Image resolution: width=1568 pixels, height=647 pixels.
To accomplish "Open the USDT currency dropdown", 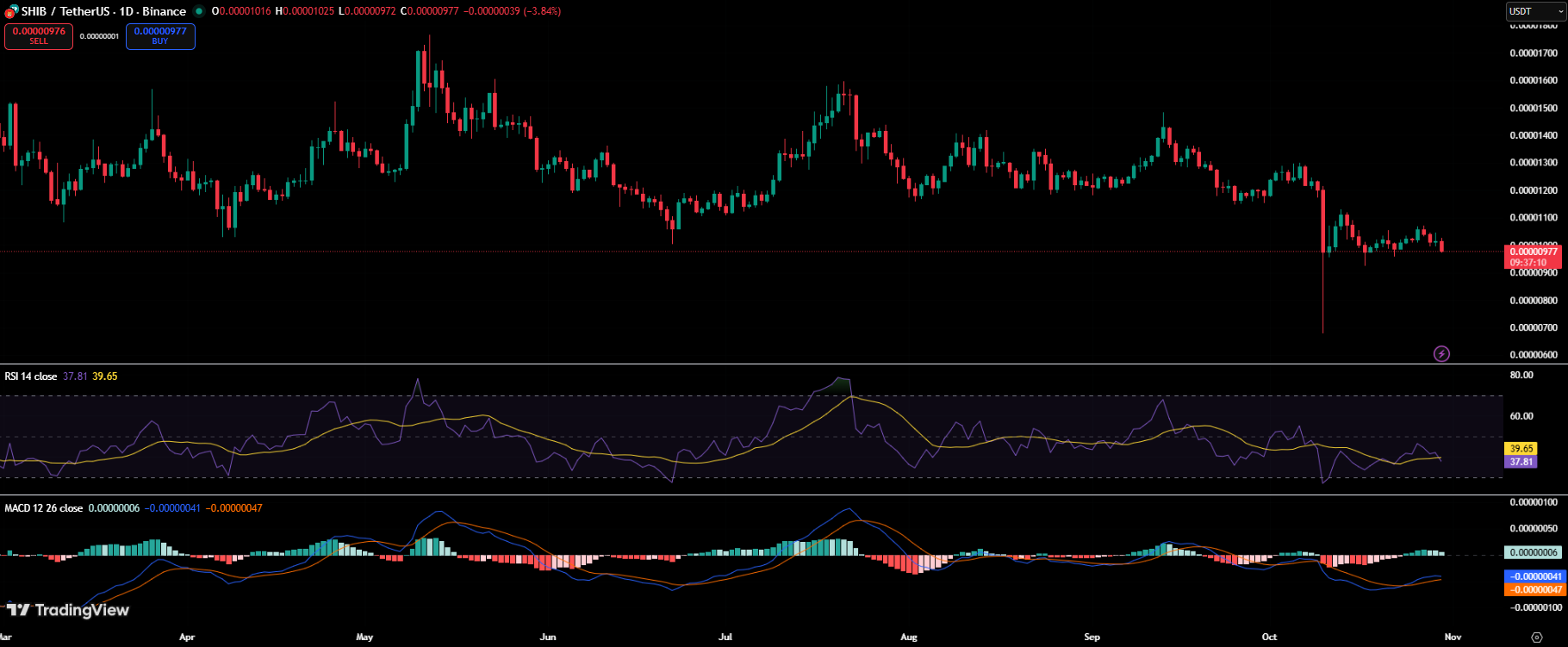I will (x=1535, y=11).
